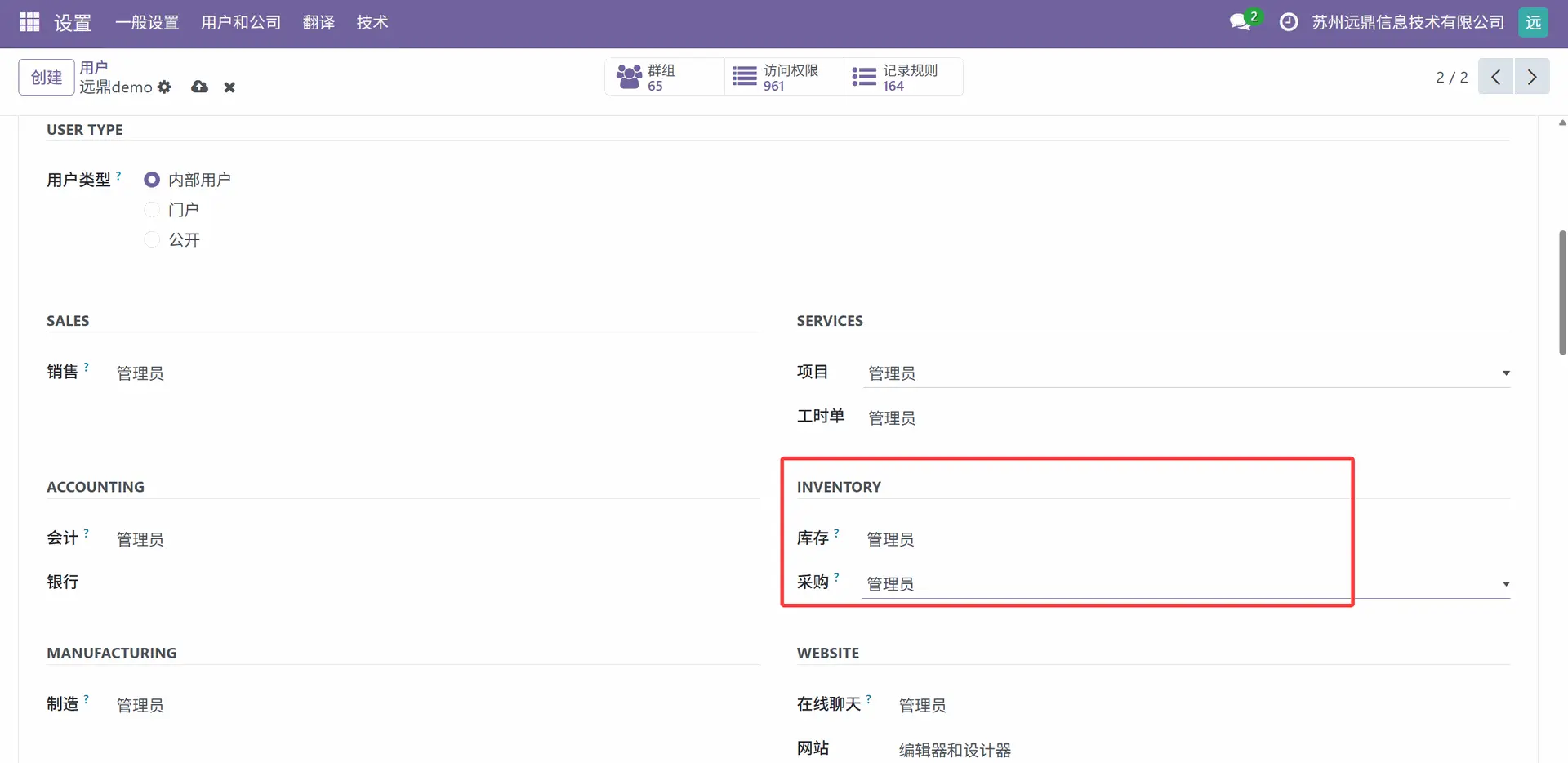The width and height of the screenshot is (1568, 763).
Task: Go to previous record arrow
Action: click(1495, 77)
